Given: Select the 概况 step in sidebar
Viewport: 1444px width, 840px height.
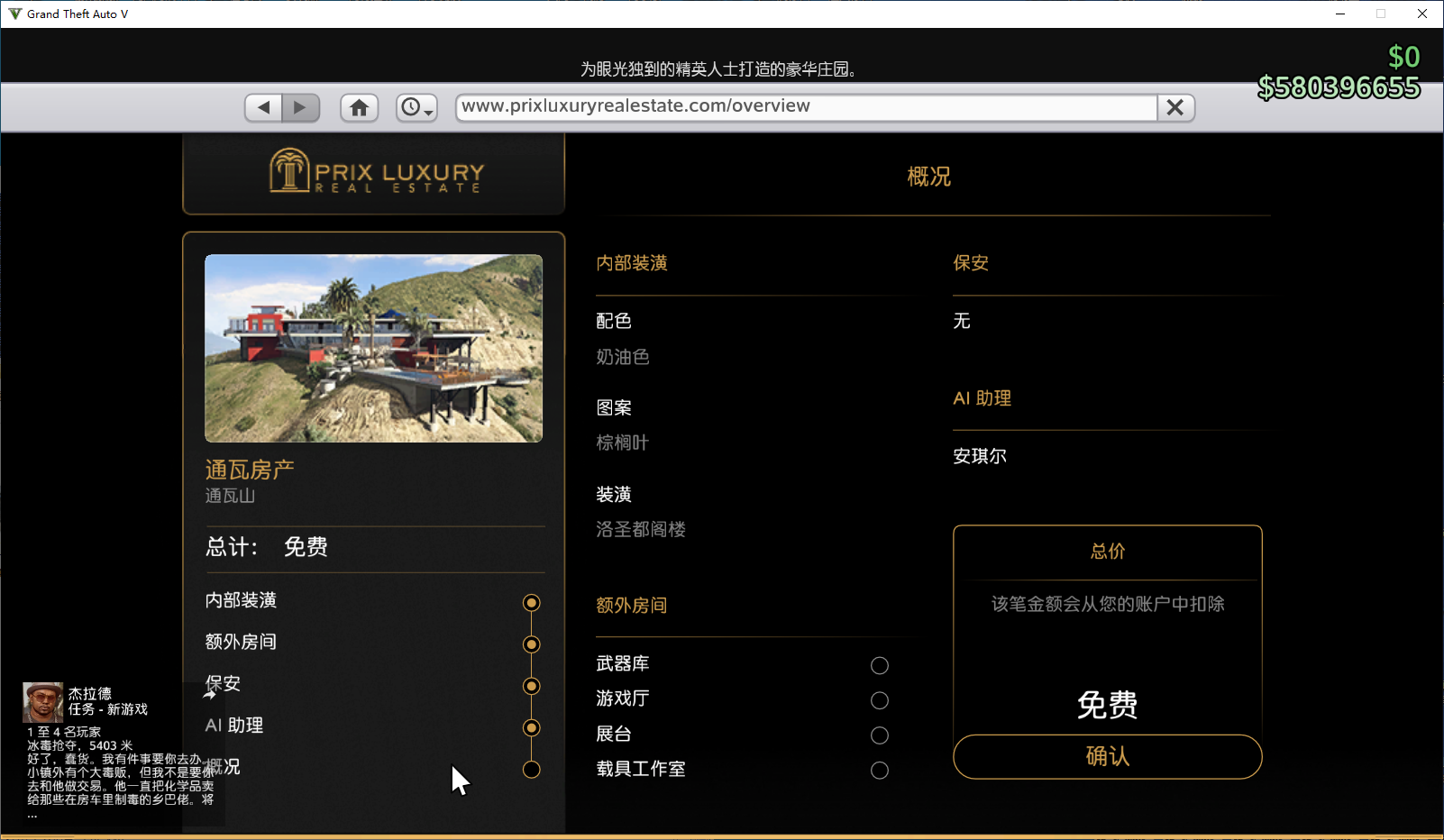Looking at the screenshot, I should (x=223, y=767).
